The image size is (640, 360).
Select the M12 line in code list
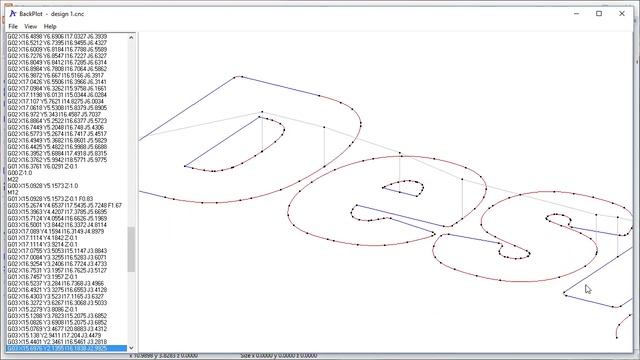(13, 192)
